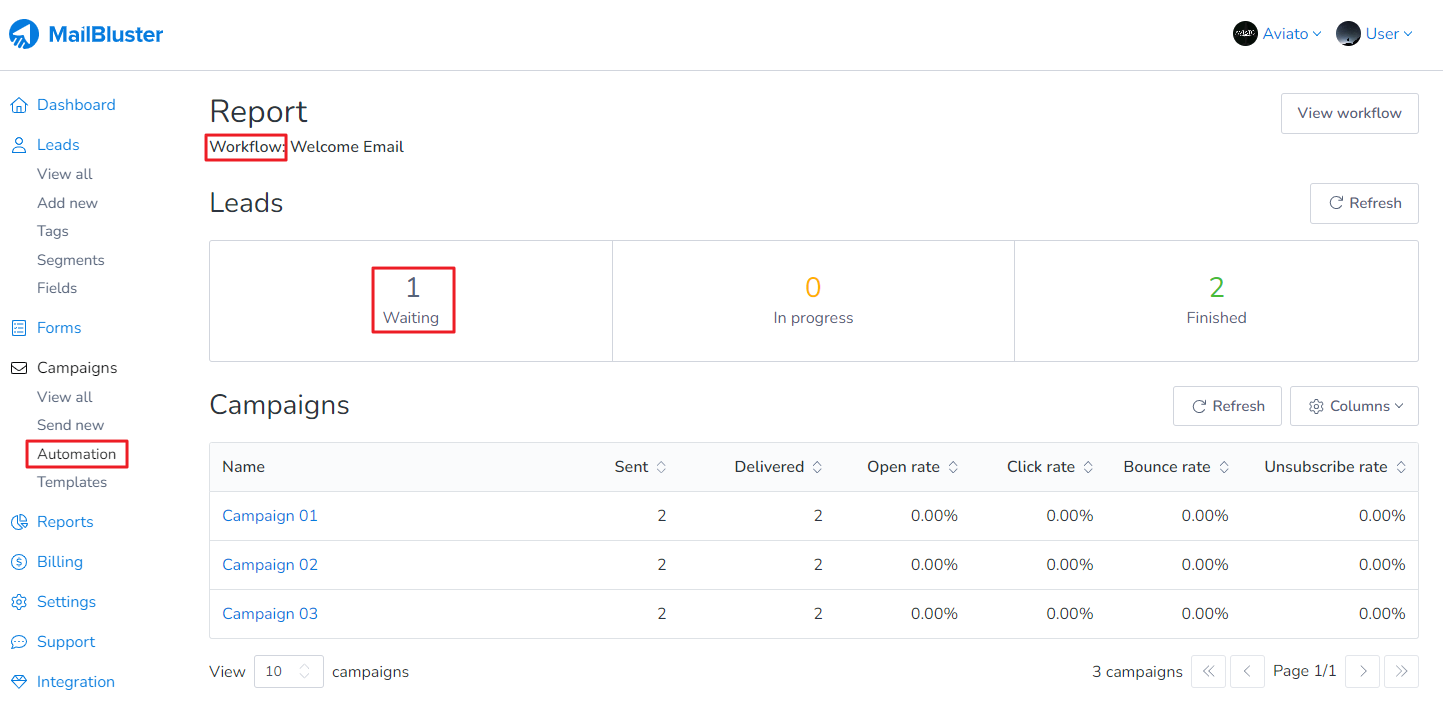Click the Support chat bubble icon
The image size is (1443, 711).
[x=19, y=641]
